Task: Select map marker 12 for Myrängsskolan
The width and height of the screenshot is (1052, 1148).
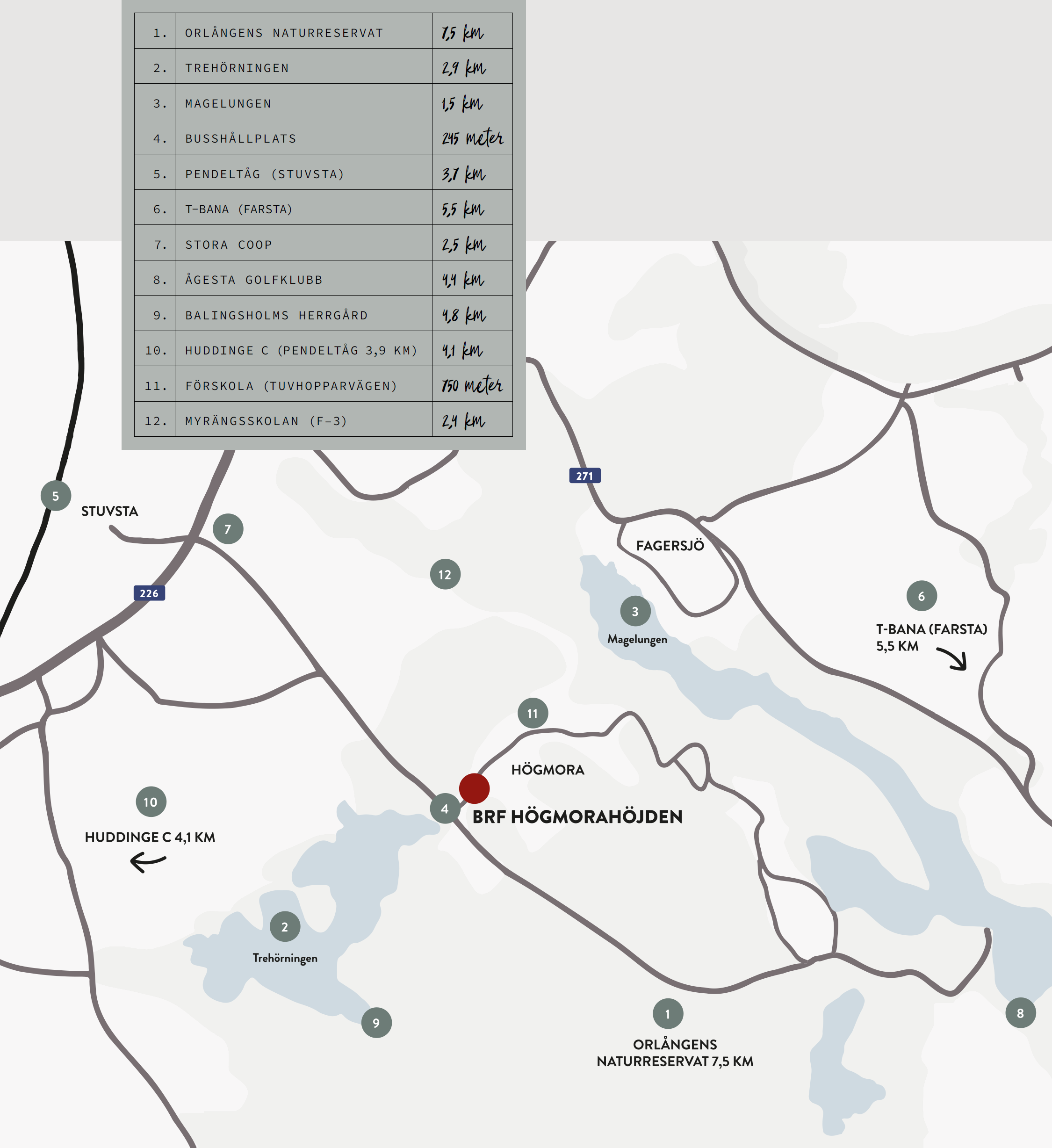Action: pos(445,574)
